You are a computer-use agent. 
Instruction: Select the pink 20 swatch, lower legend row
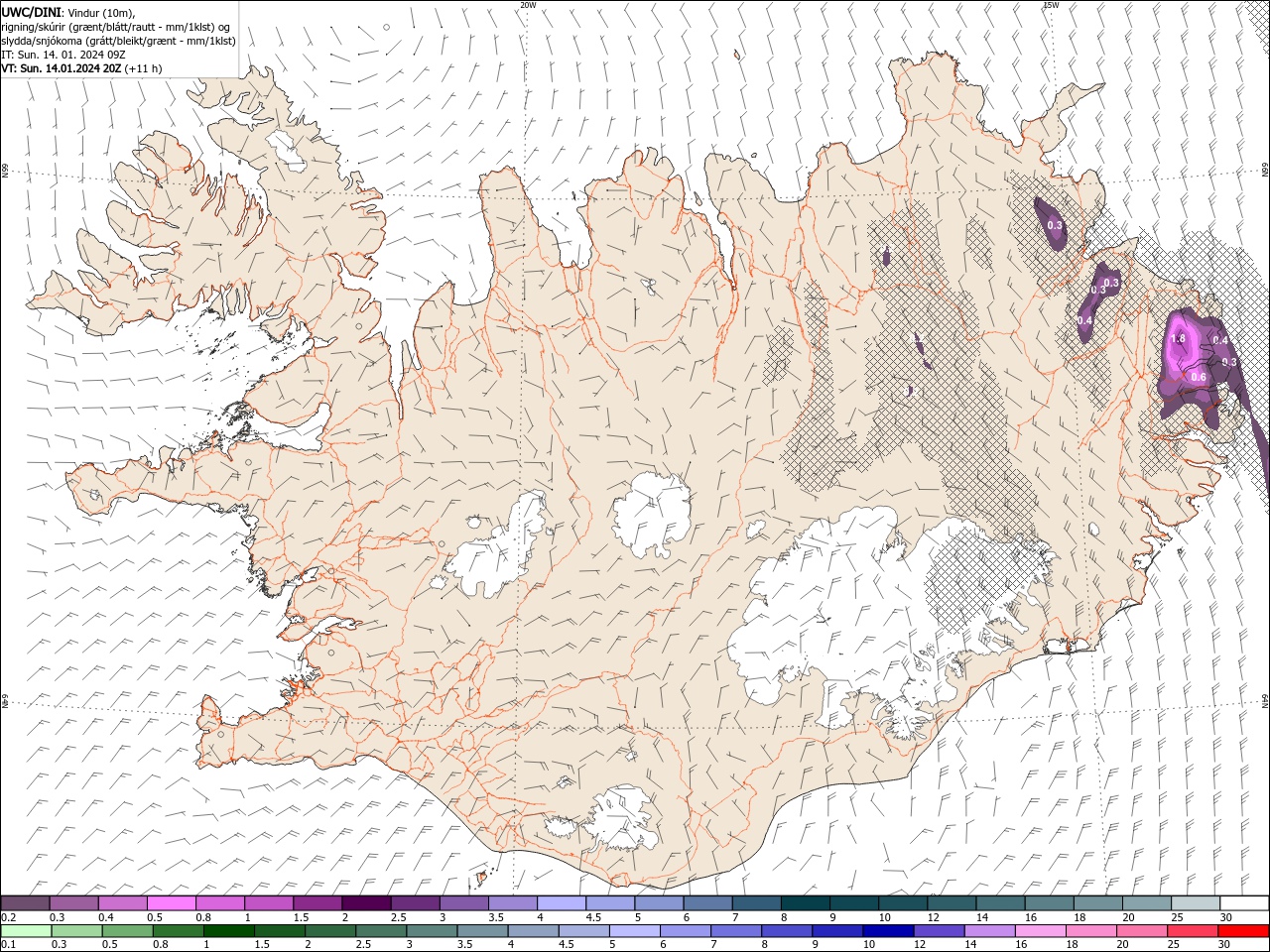[x=1142, y=931]
